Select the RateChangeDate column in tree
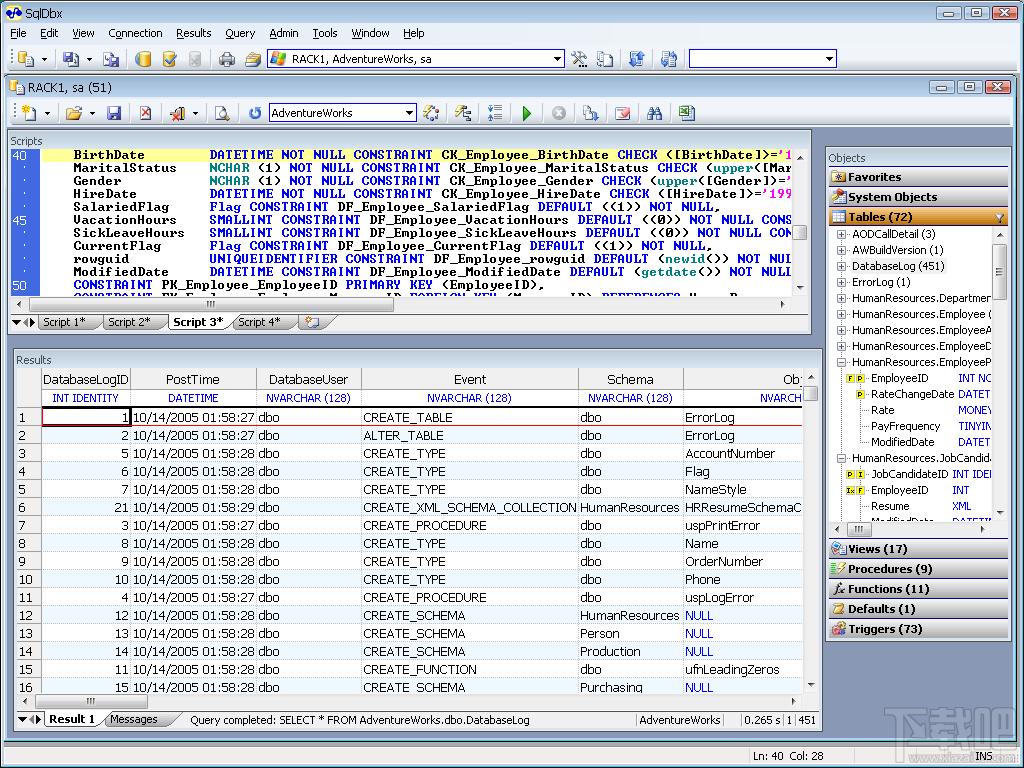The image size is (1024, 768). (912, 394)
